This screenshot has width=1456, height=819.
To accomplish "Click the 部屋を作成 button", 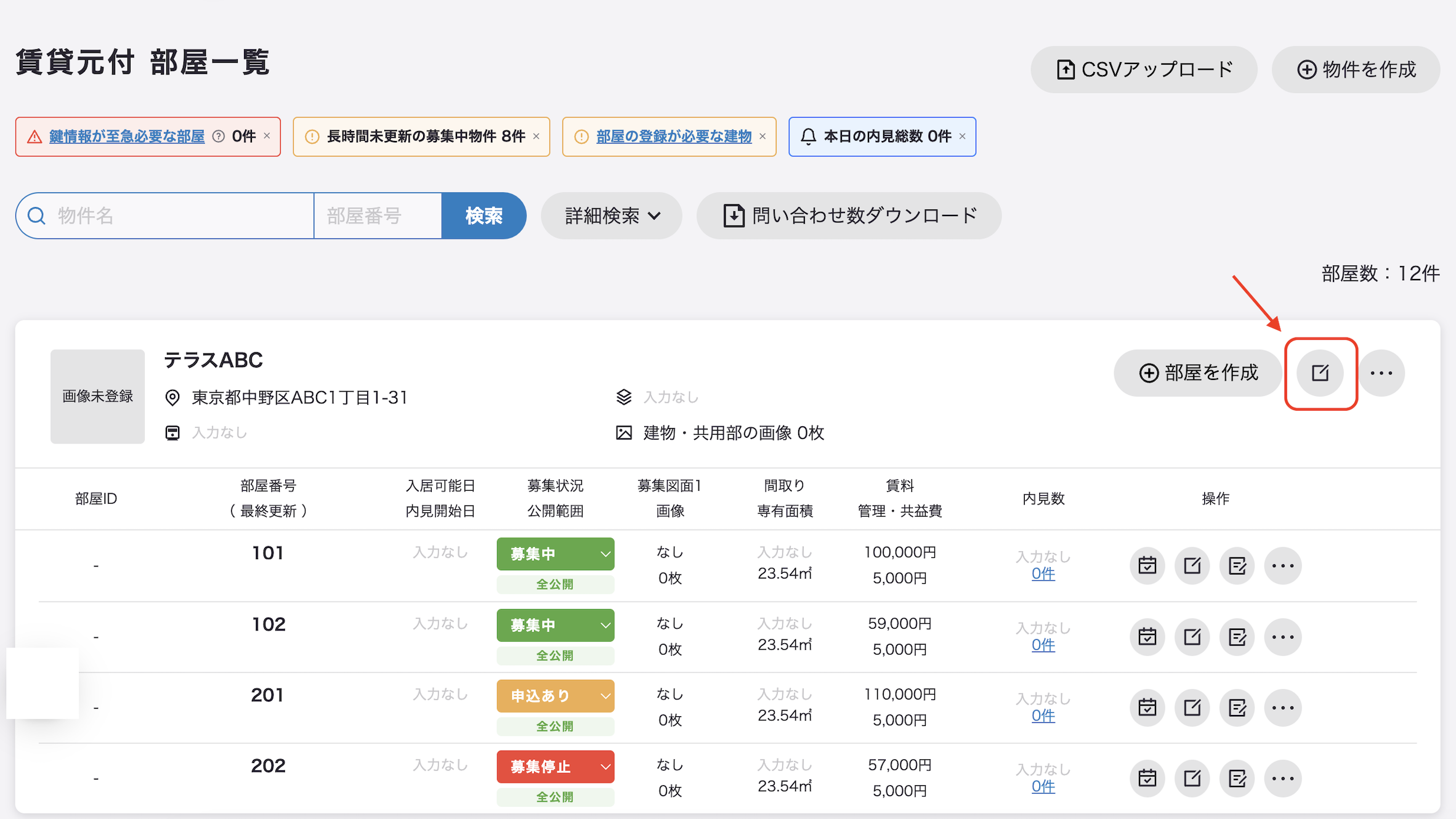I will click(x=1198, y=373).
